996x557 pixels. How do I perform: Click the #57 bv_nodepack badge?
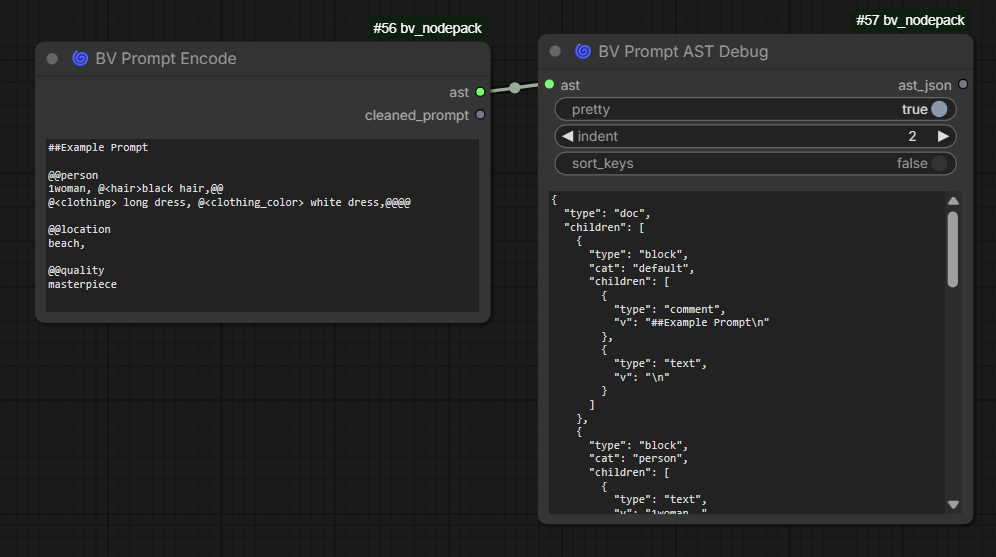910,20
